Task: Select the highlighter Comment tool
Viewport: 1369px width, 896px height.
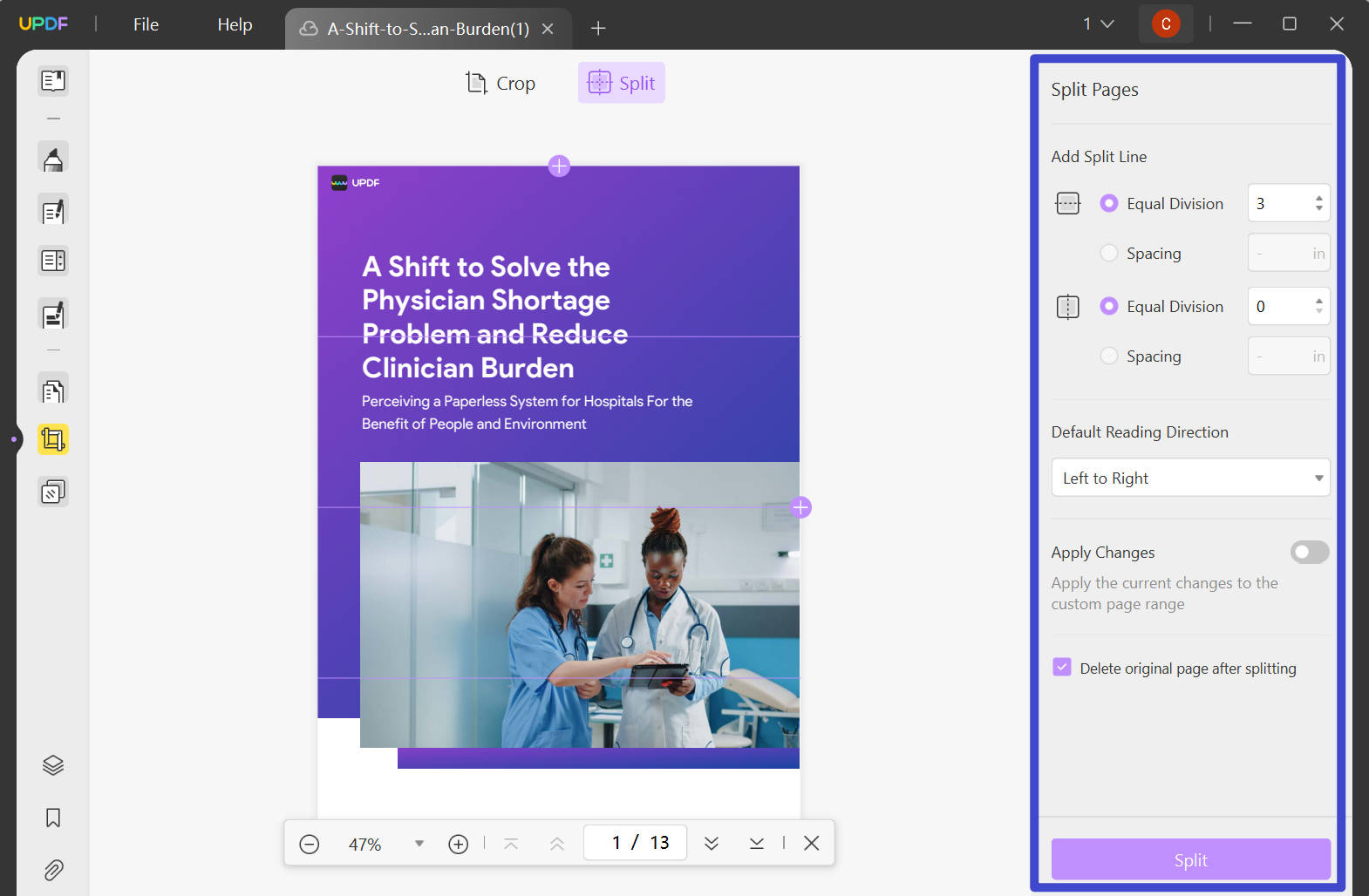Action: click(53, 159)
